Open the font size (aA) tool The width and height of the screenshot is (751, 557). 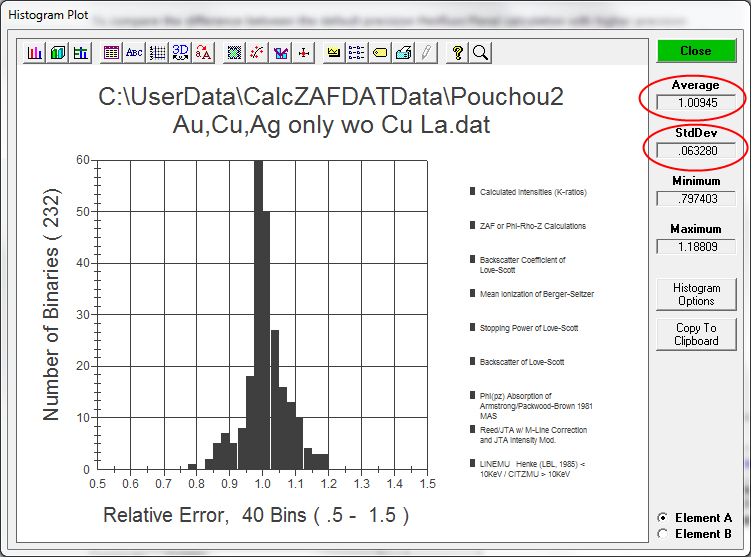coord(203,53)
